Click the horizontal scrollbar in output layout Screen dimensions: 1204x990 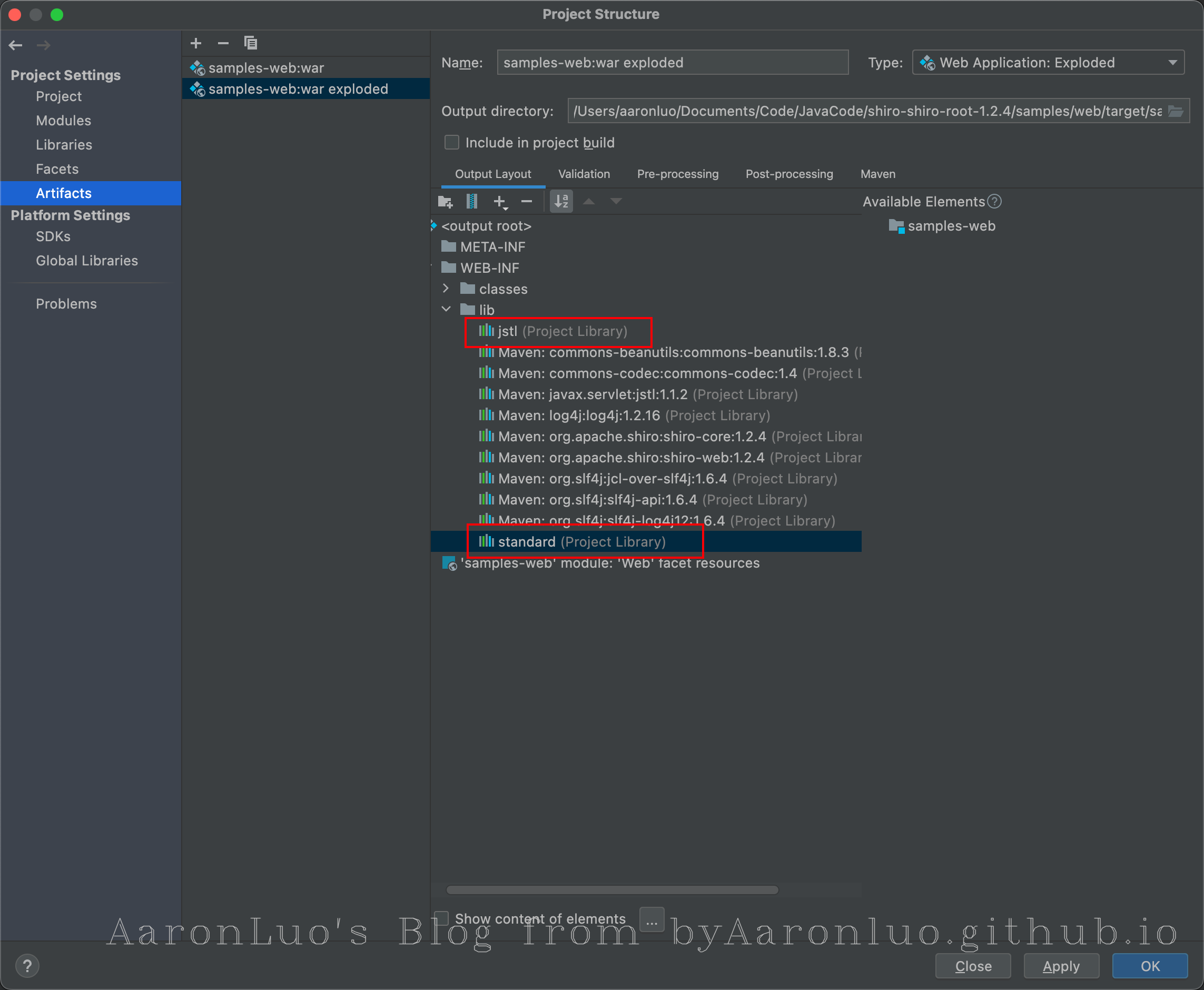coord(612,890)
